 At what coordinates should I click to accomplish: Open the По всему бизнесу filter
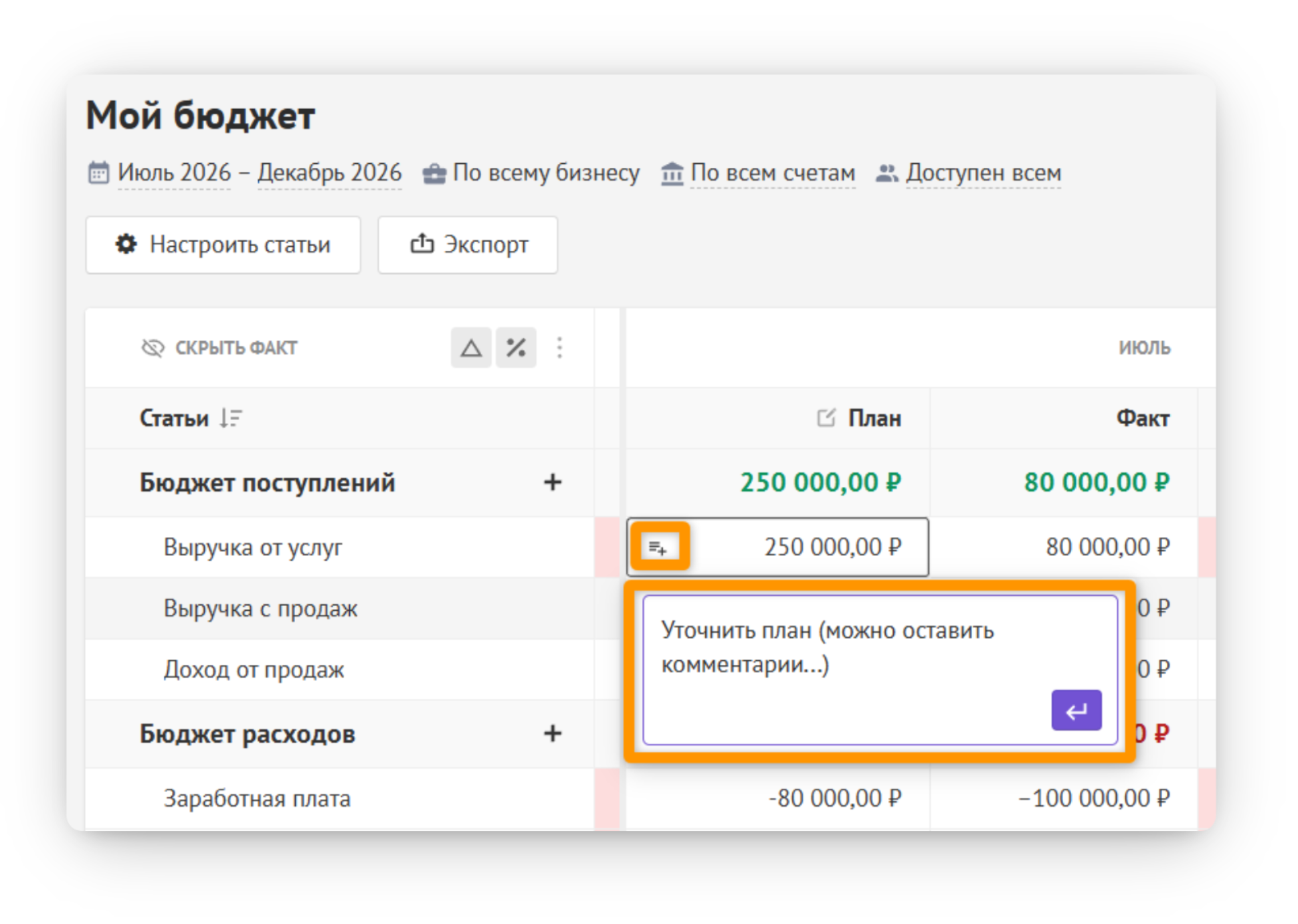(546, 173)
